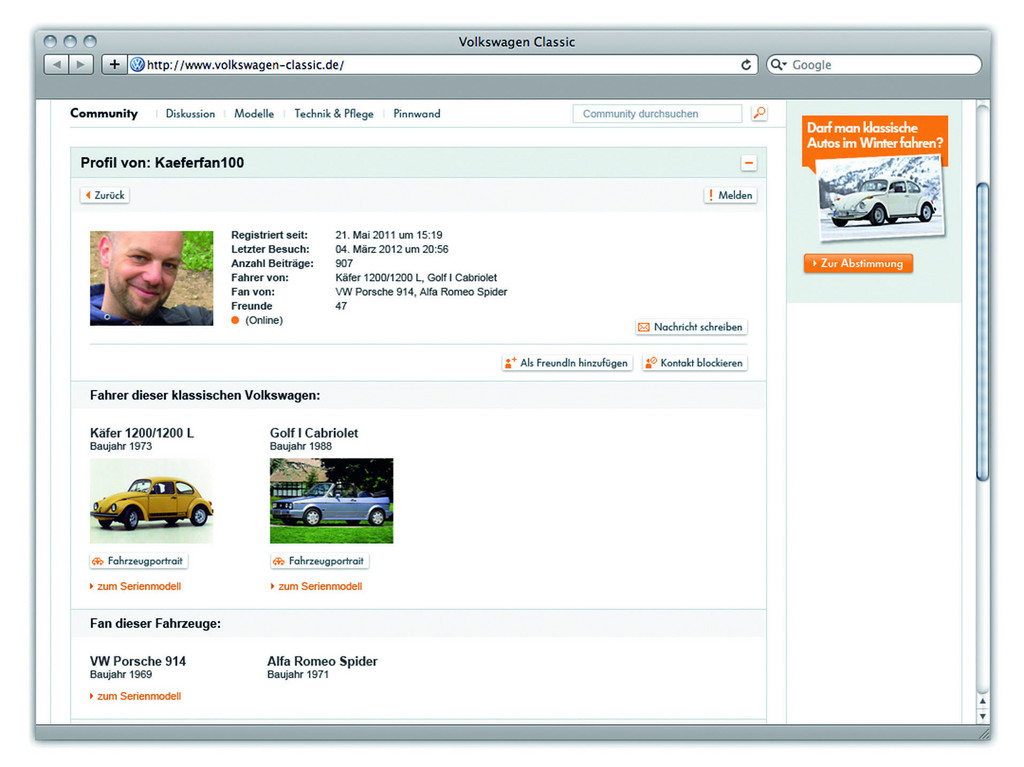The height and width of the screenshot is (767, 1024).
Task: Click the VW Porsche 914 heading
Action: [138, 661]
